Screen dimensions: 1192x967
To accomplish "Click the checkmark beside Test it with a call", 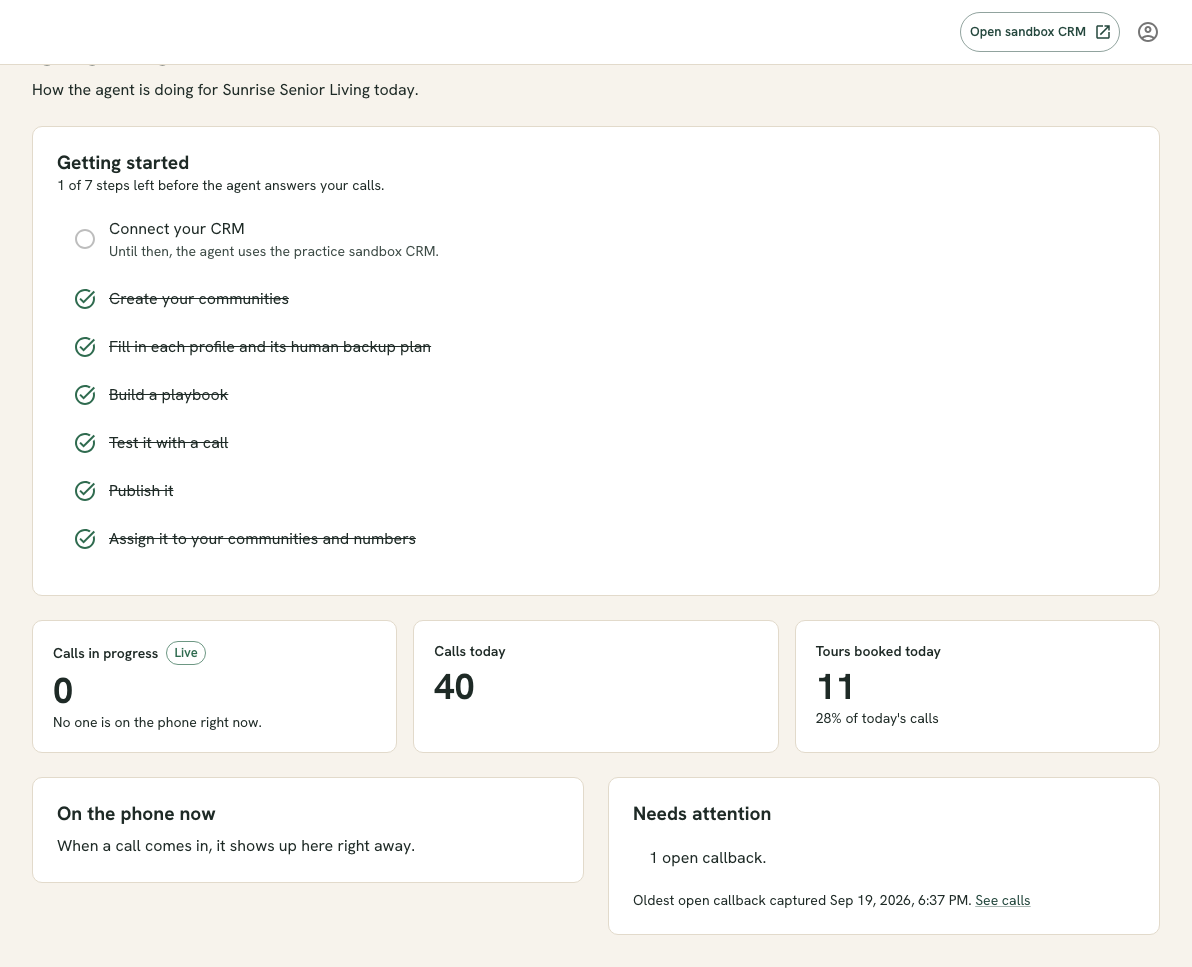I will [85, 442].
